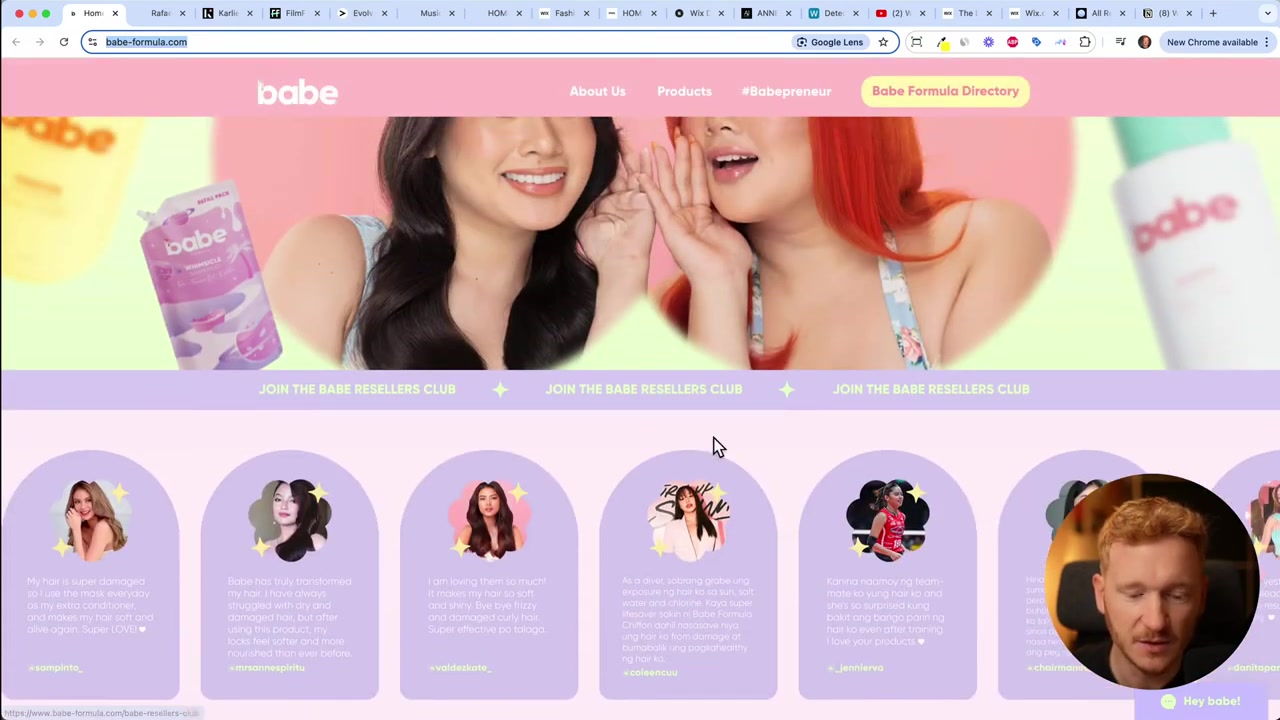1280x720 pixels.
Task: Reload the babe-formula.com page
Action: pyautogui.click(x=63, y=42)
